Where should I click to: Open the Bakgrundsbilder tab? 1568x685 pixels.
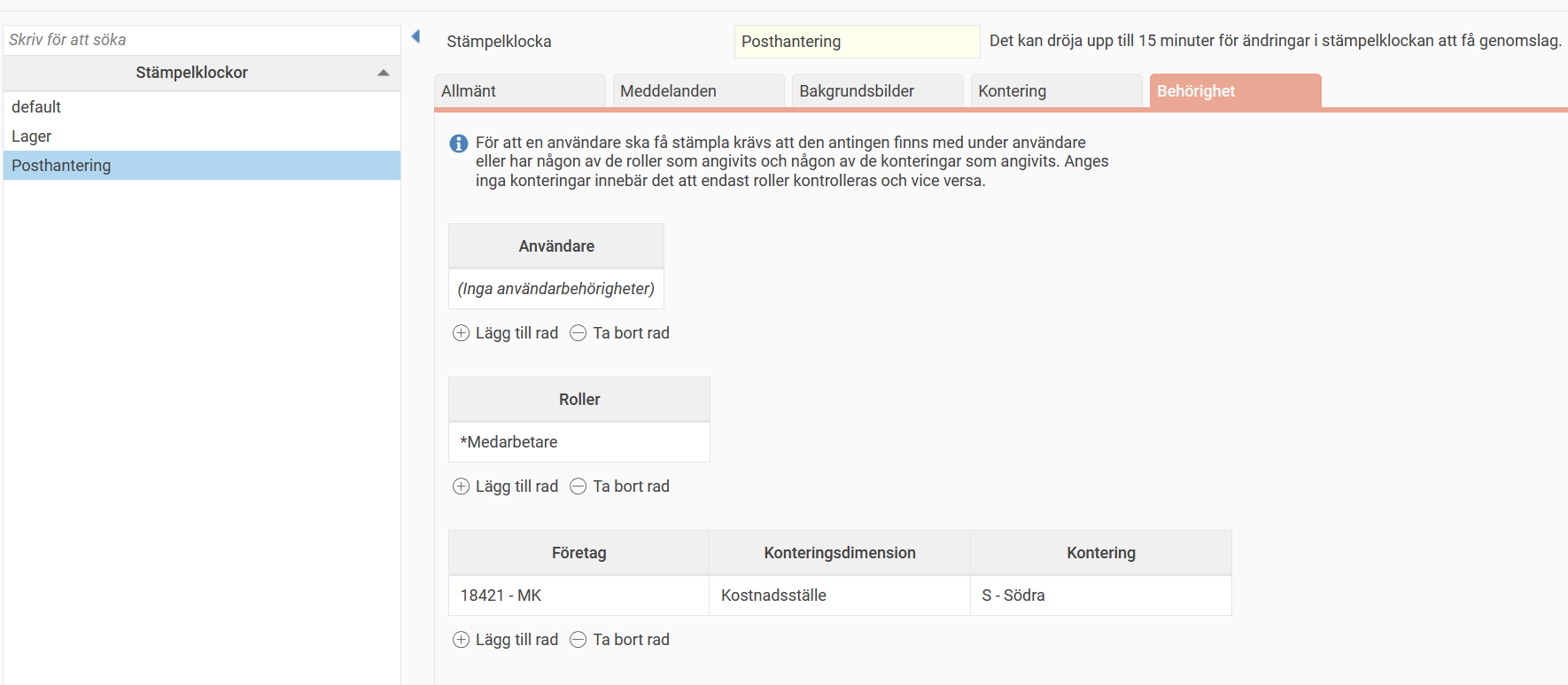pos(877,91)
